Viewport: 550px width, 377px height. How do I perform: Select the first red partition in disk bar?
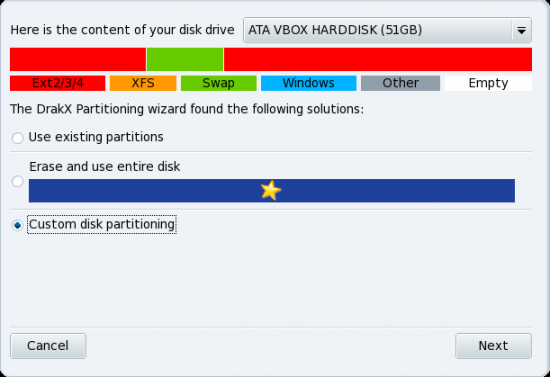[x=78, y=59]
